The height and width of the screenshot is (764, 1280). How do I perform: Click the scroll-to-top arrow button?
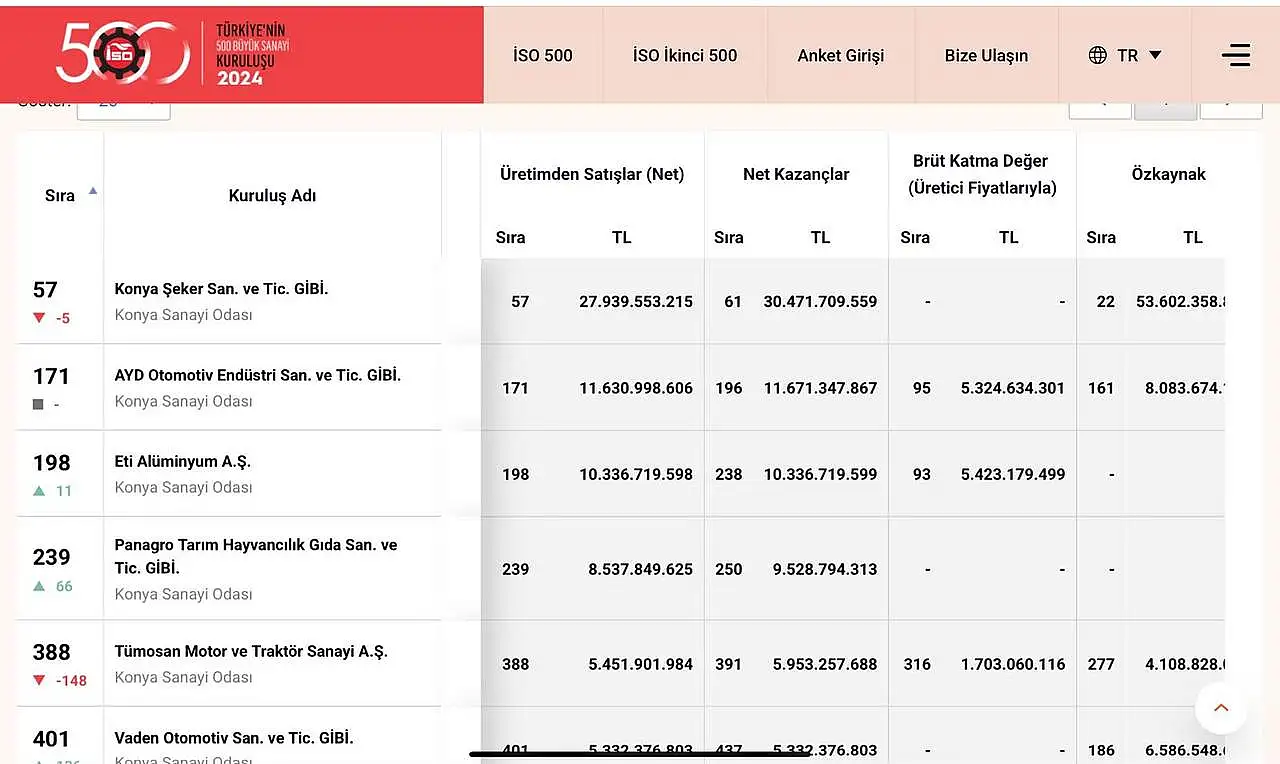coord(1221,708)
